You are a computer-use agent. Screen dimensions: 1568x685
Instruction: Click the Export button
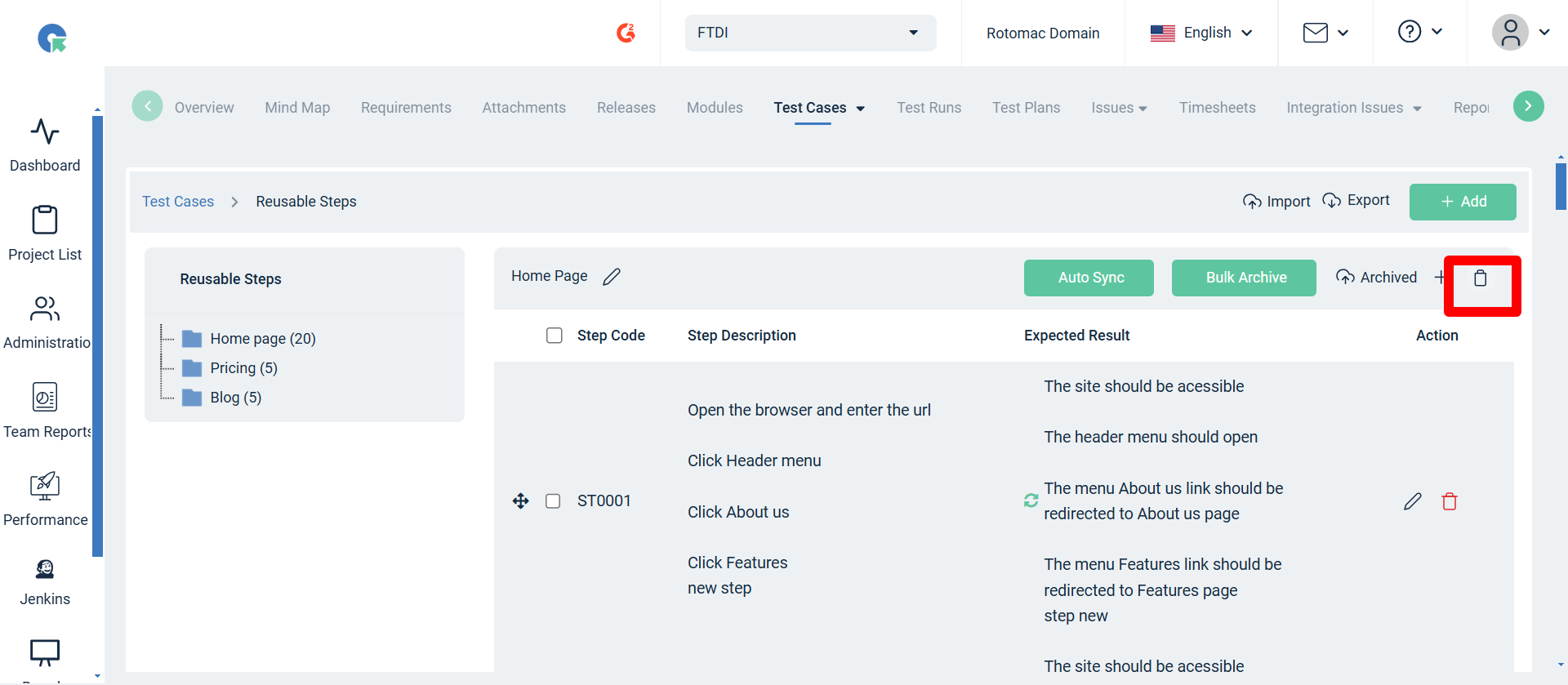coord(1356,200)
